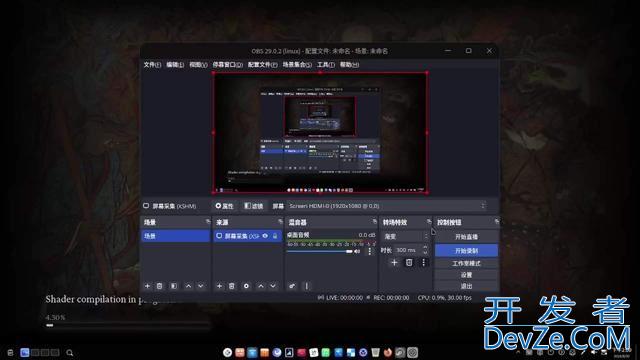Open mixer panel layout menu icon
The image size is (640, 360).
pyautogui.click(x=307, y=286)
